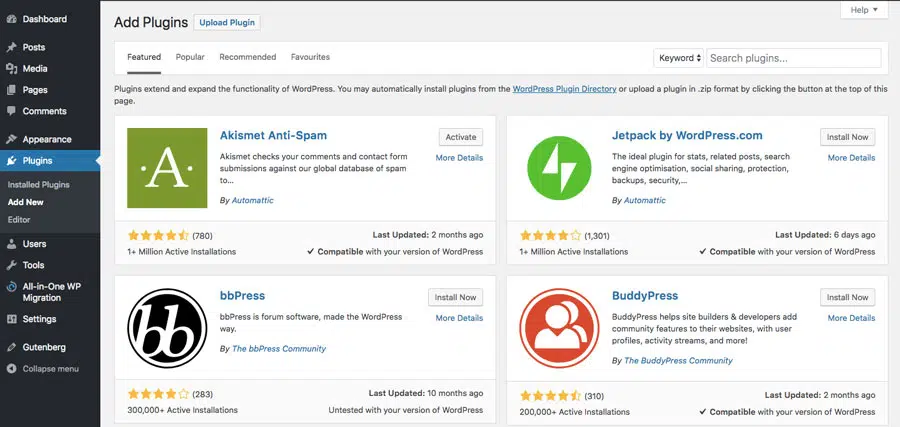Click the Gutenberg pencil icon
Screen dimensions: 900x427
[x=11, y=347]
